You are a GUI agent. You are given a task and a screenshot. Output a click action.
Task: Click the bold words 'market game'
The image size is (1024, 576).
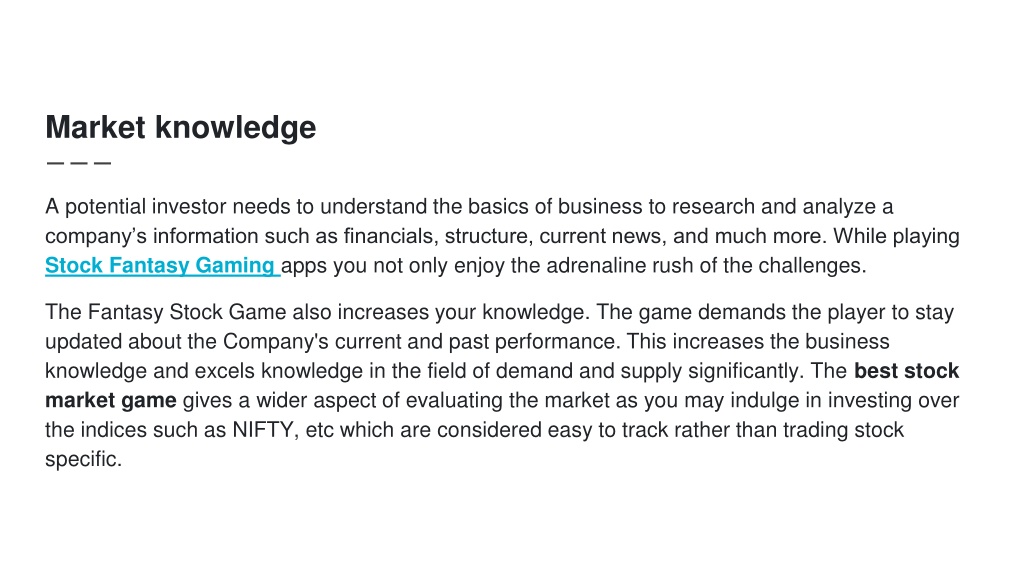pyautogui.click(x=110, y=400)
